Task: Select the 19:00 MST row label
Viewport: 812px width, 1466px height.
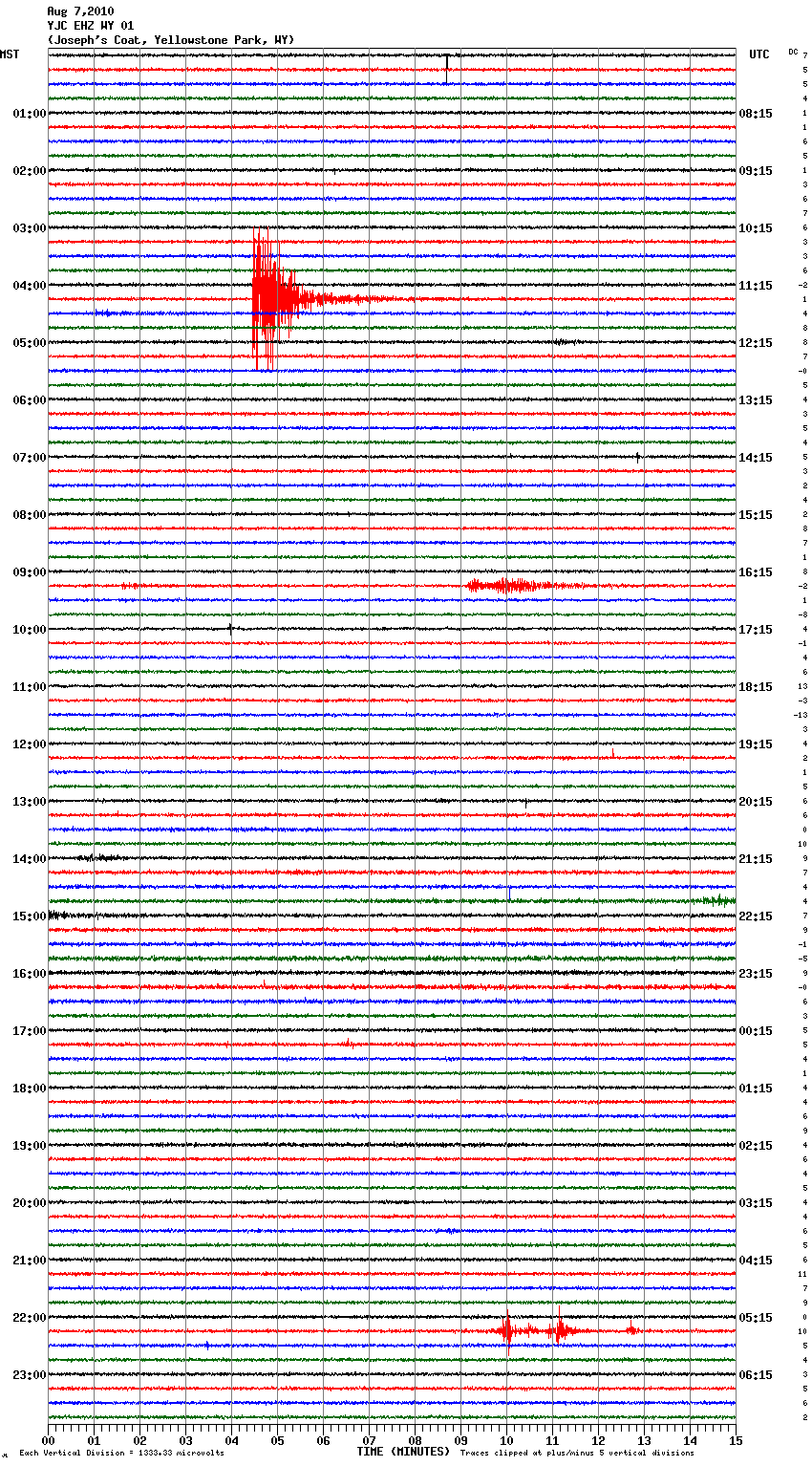Action: [30, 1146]
